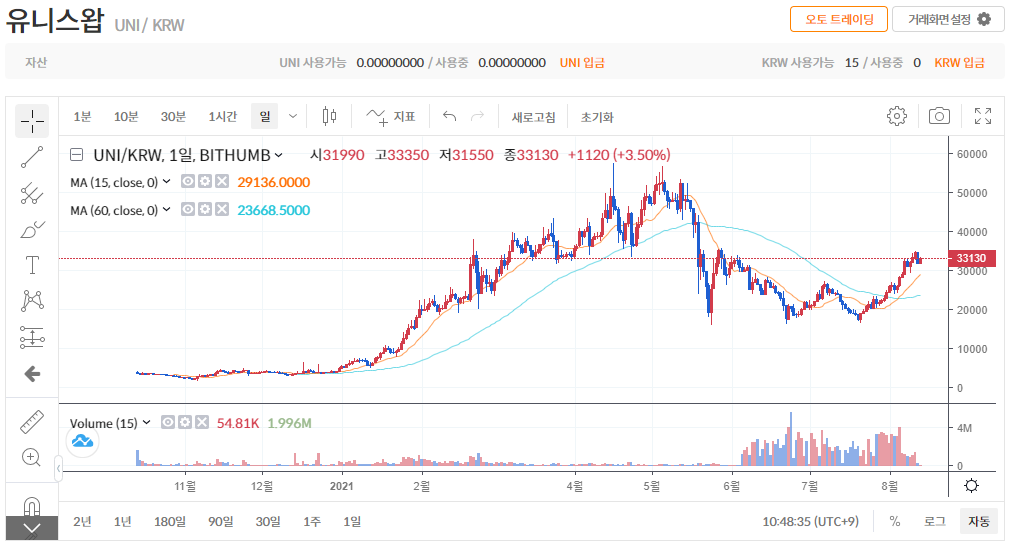This screenshot has height=545, width=1009.
Task: Hide the Volume indicator
Action: coord(168,422)
